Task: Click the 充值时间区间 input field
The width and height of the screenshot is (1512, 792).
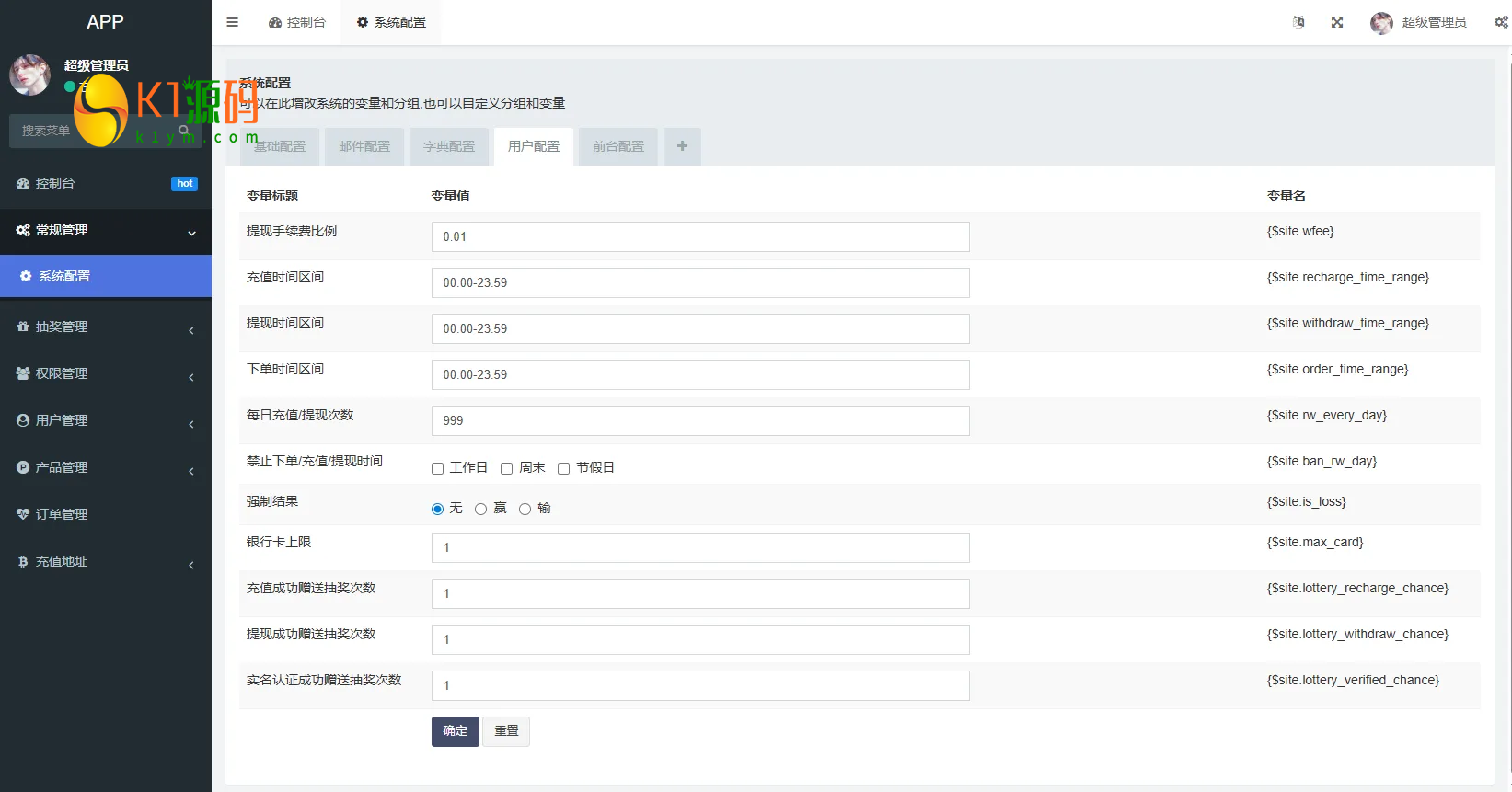Action: 700,282
